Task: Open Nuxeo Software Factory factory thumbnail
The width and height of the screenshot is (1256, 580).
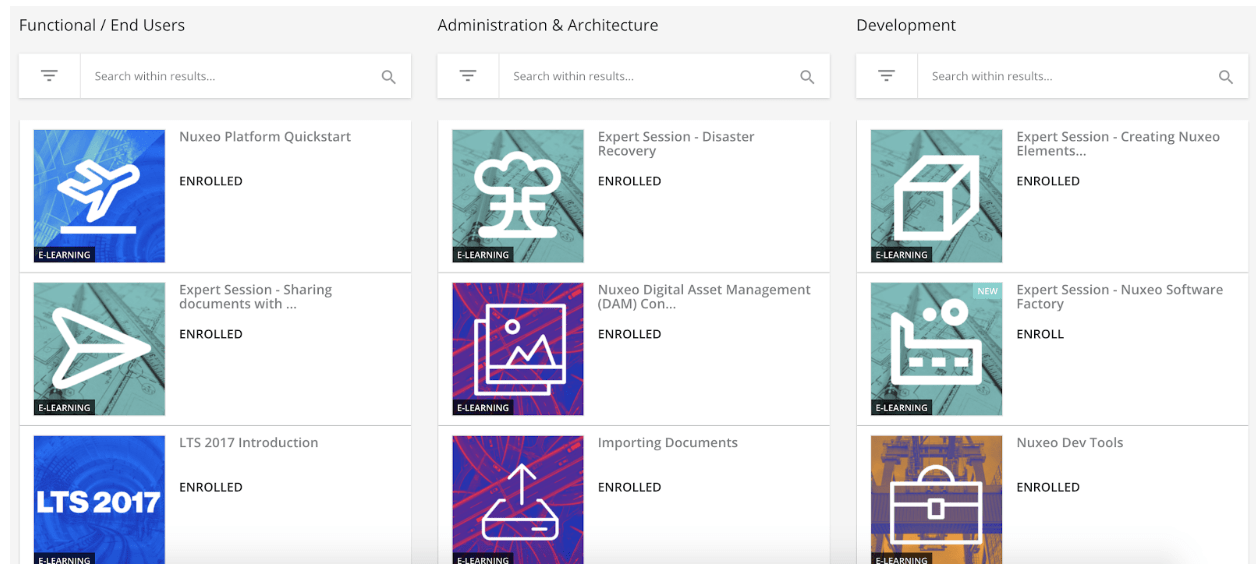Action: click(937, 349)
